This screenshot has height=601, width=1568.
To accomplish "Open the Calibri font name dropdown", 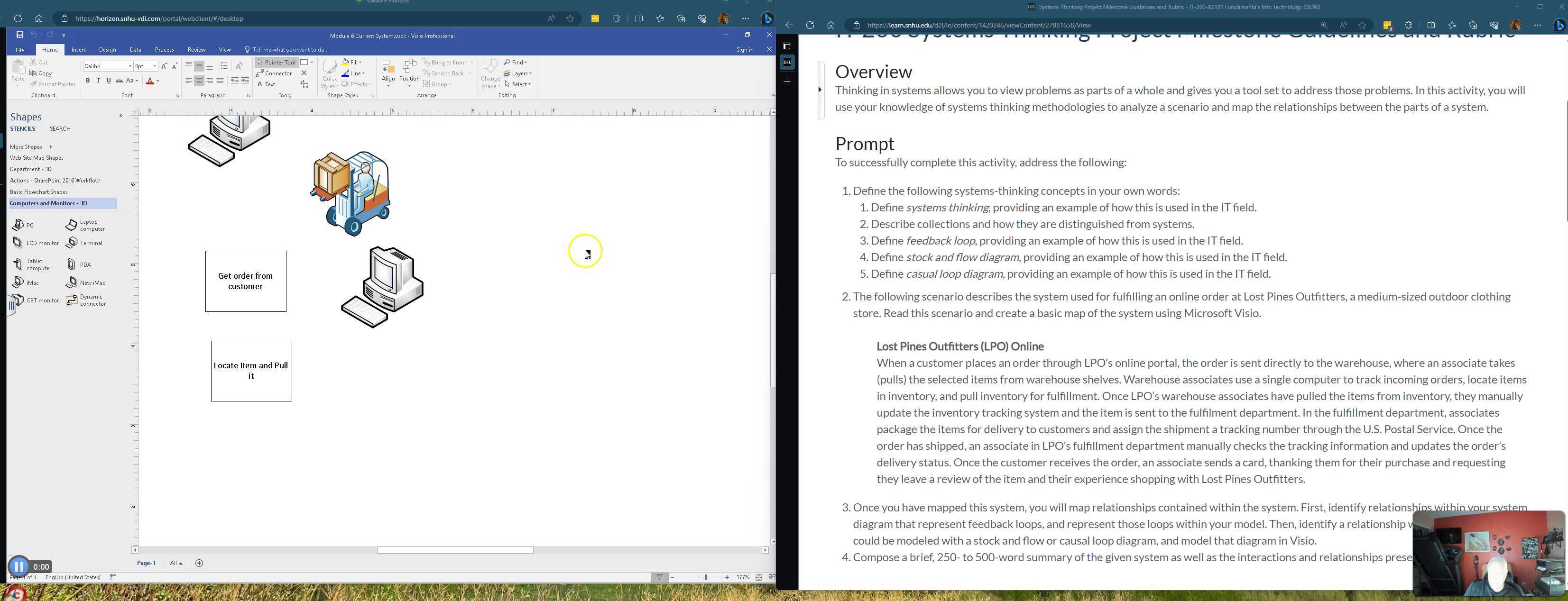I will [x=129, y=66].
